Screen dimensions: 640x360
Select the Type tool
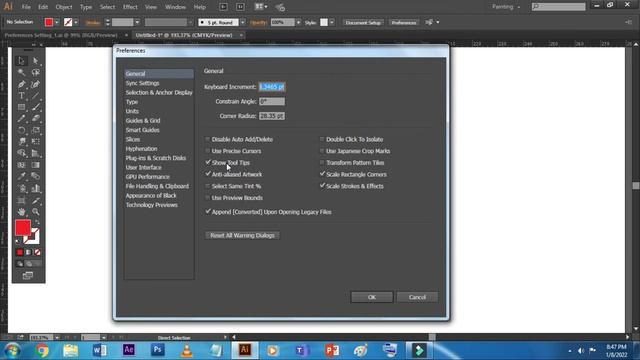pos(21,96)
